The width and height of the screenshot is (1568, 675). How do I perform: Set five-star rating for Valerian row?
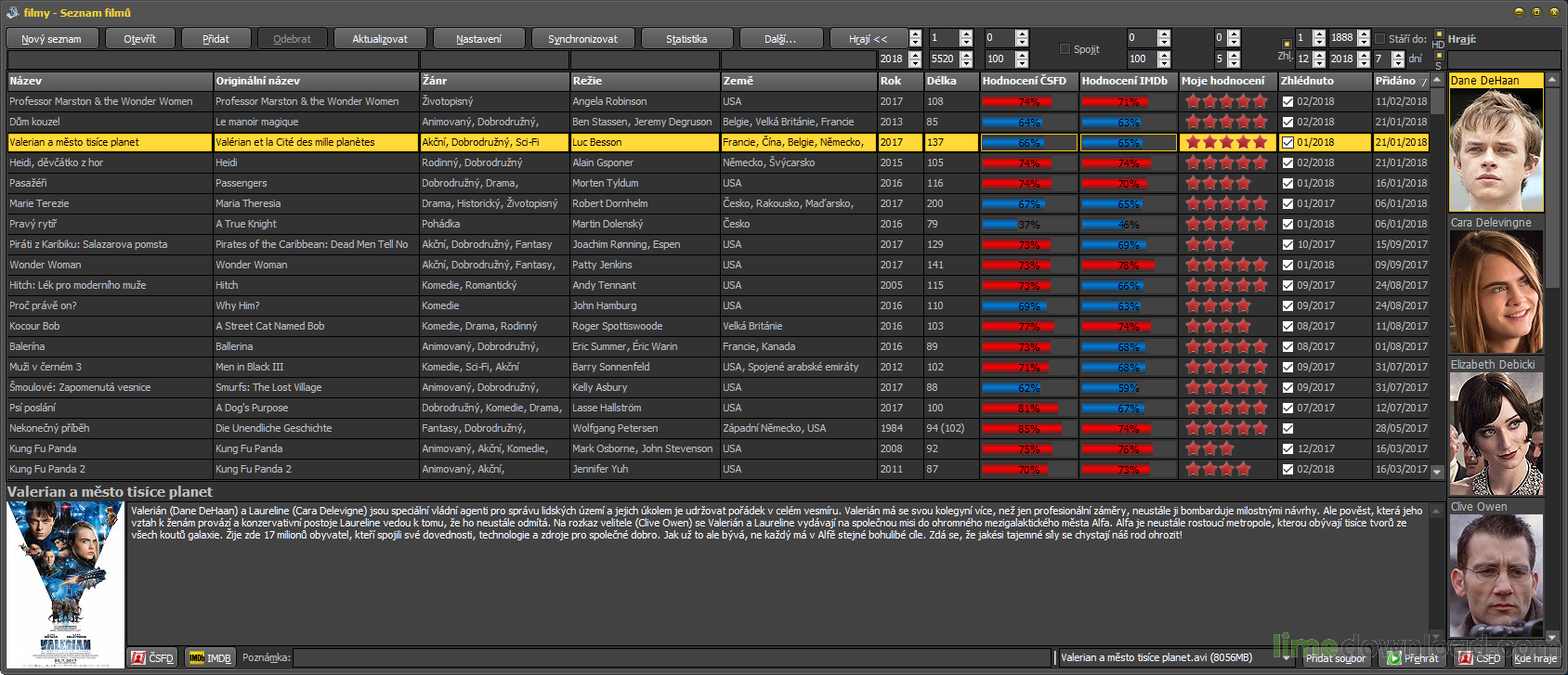coord(1260,142)
